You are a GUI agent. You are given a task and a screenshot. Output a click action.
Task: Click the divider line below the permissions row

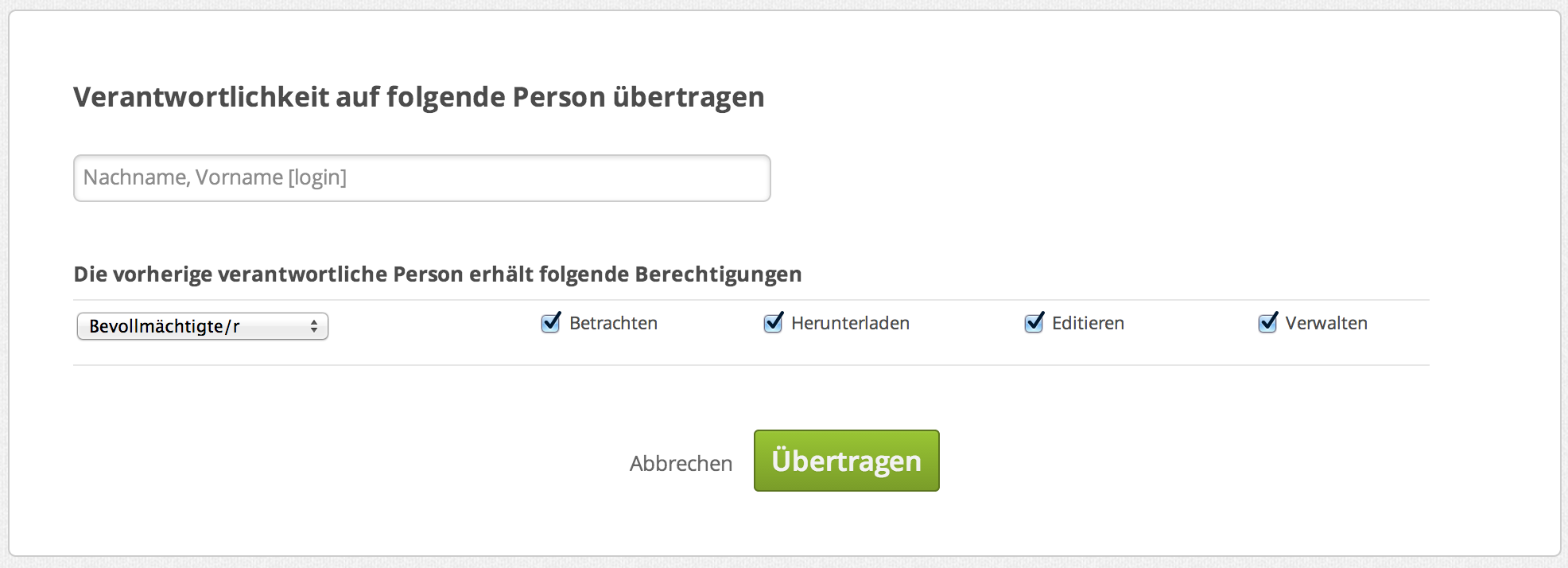[751, 365]
